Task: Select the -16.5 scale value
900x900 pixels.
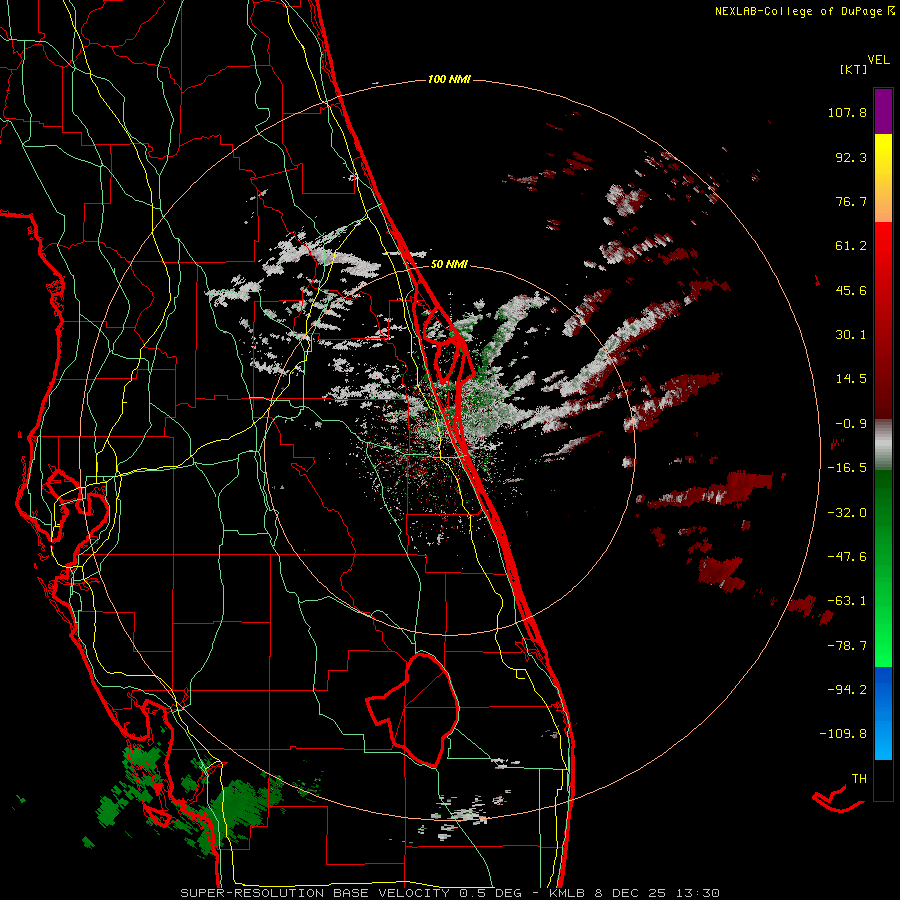Action: tap(847, 468)
